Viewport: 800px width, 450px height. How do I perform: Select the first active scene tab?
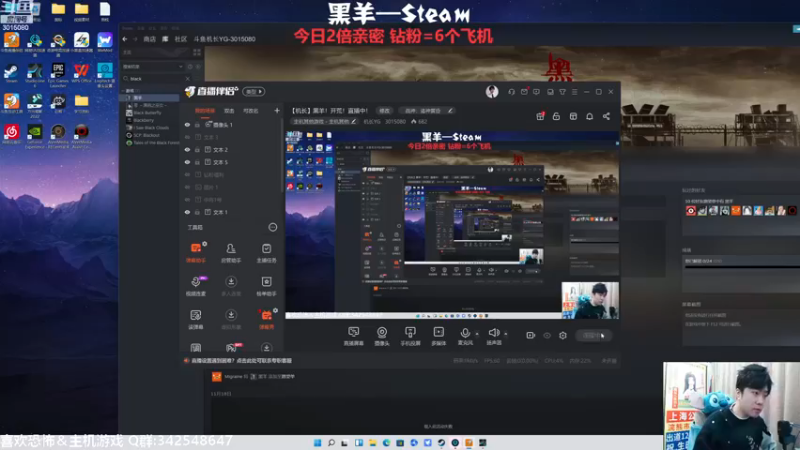[x=205, y=111]
